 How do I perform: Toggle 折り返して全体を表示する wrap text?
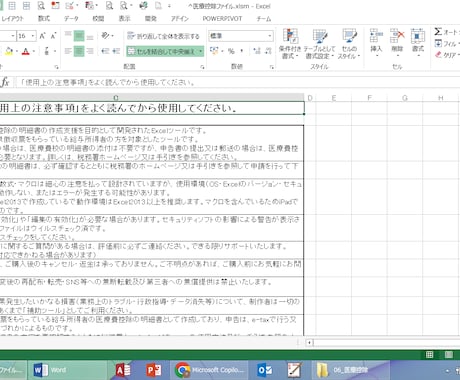(163, 36)
